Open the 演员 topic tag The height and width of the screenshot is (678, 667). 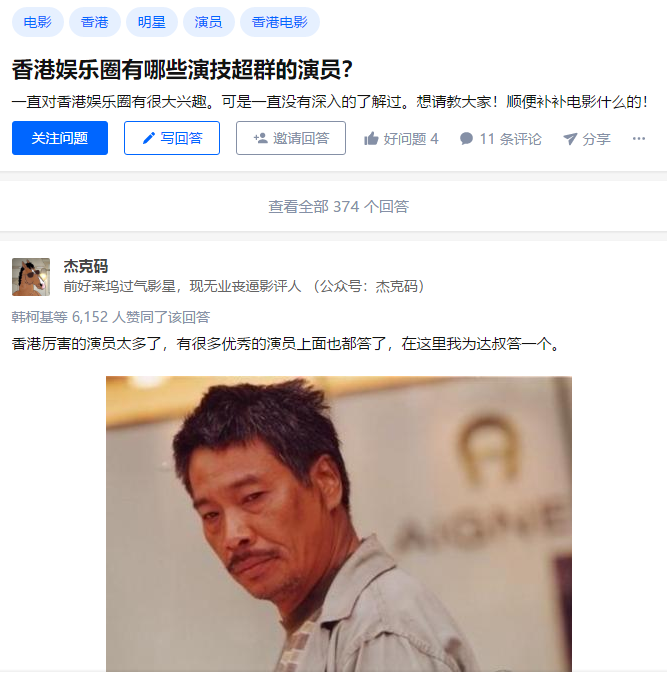tap(209, 22)
